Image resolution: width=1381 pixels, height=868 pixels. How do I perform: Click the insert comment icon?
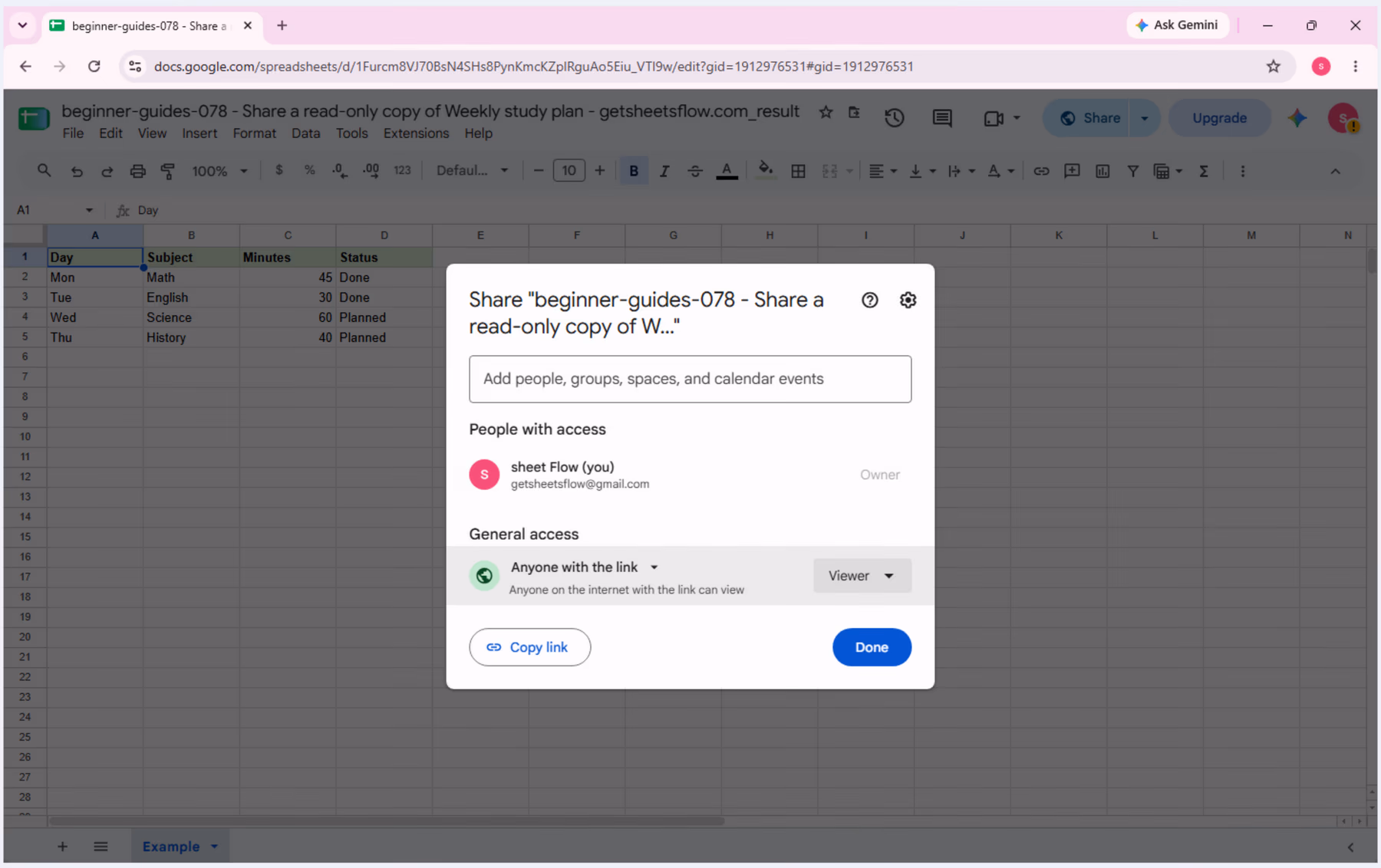click(x=1072, y=171)
